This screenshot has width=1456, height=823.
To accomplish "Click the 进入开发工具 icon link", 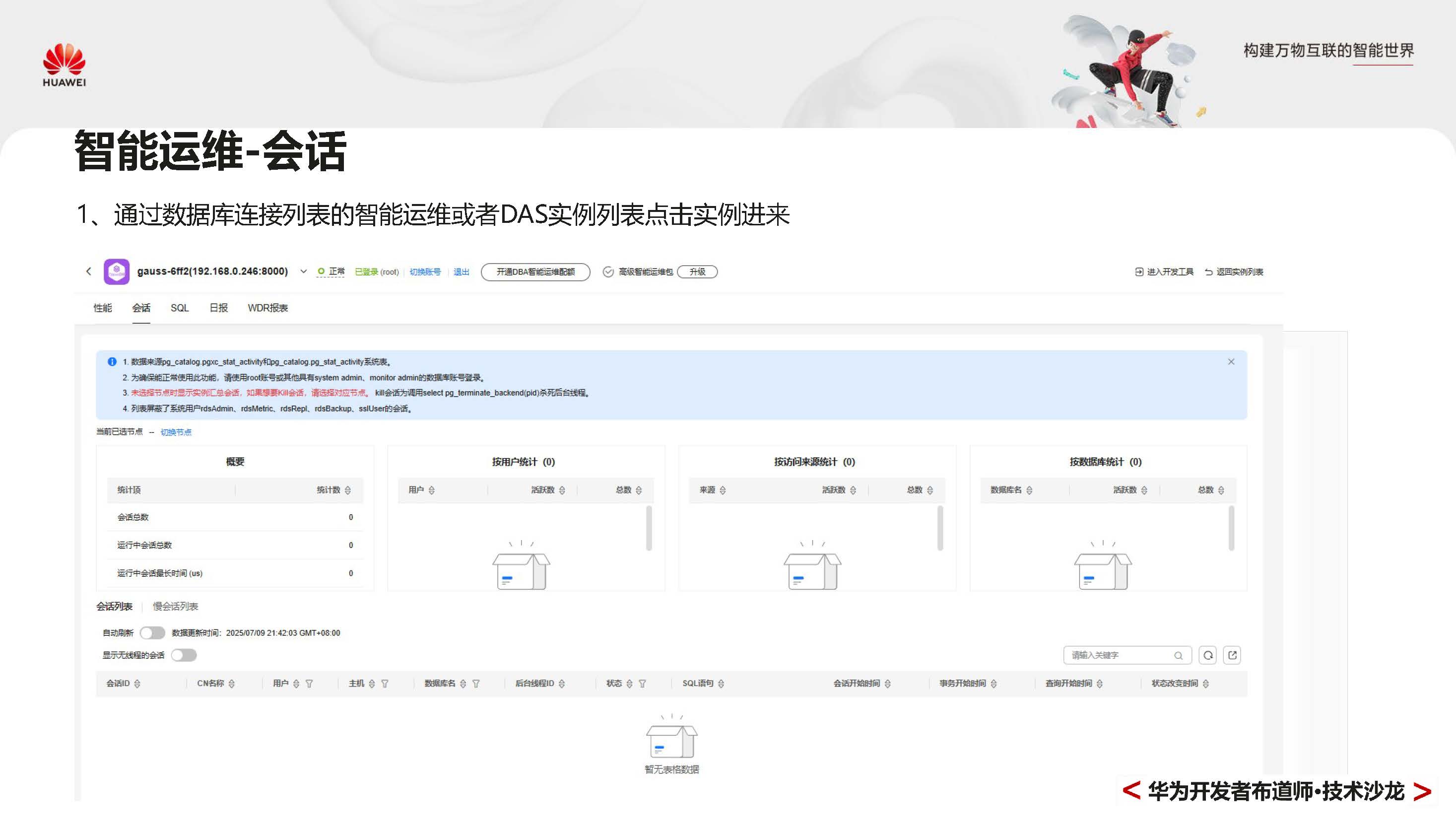I will click(x=1164, y=272).
